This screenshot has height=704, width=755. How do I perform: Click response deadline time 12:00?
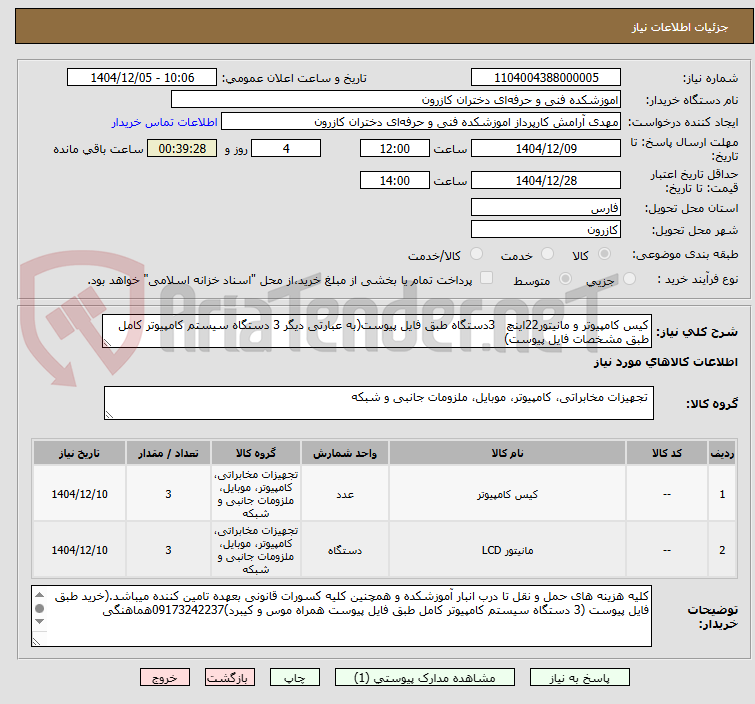point(394,148)
